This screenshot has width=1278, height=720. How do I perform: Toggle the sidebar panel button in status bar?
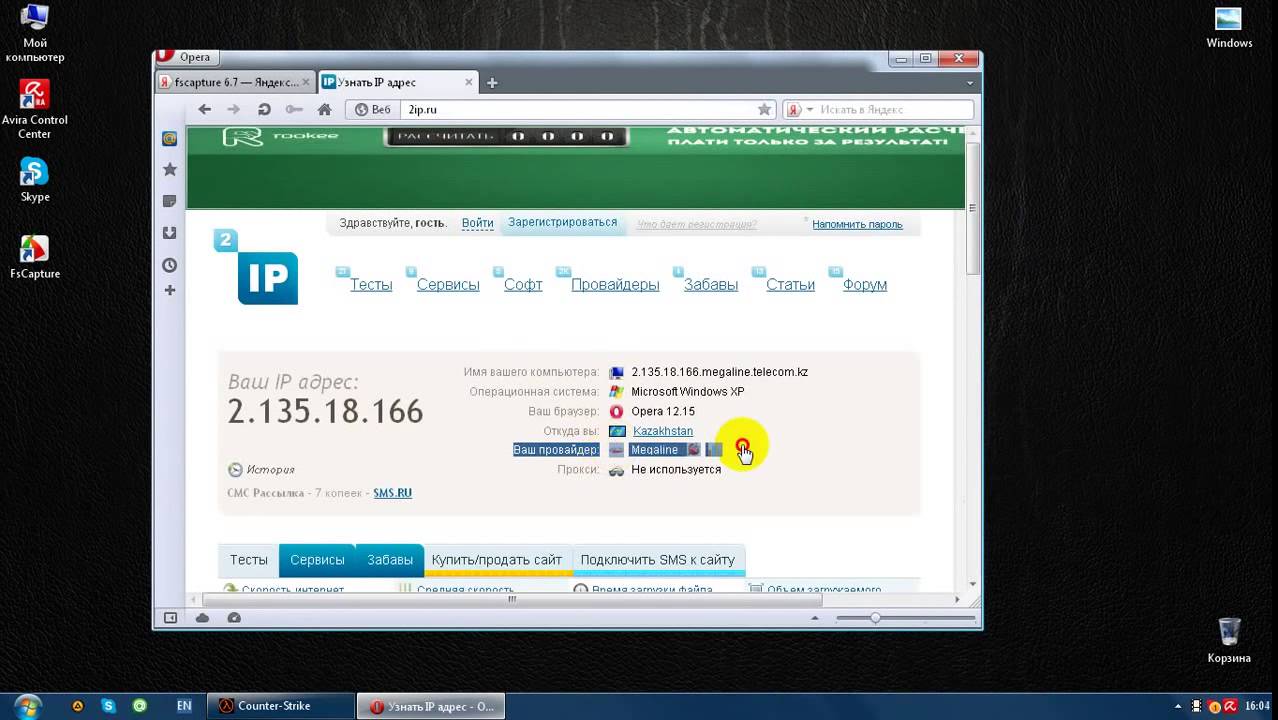170,618
